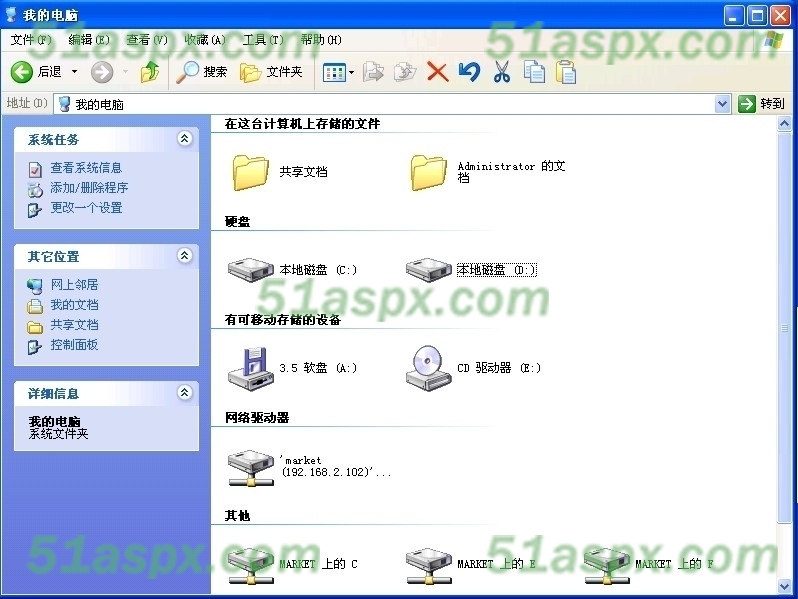Open the Search (搜索) toolbar button

(x=202, y=72)
